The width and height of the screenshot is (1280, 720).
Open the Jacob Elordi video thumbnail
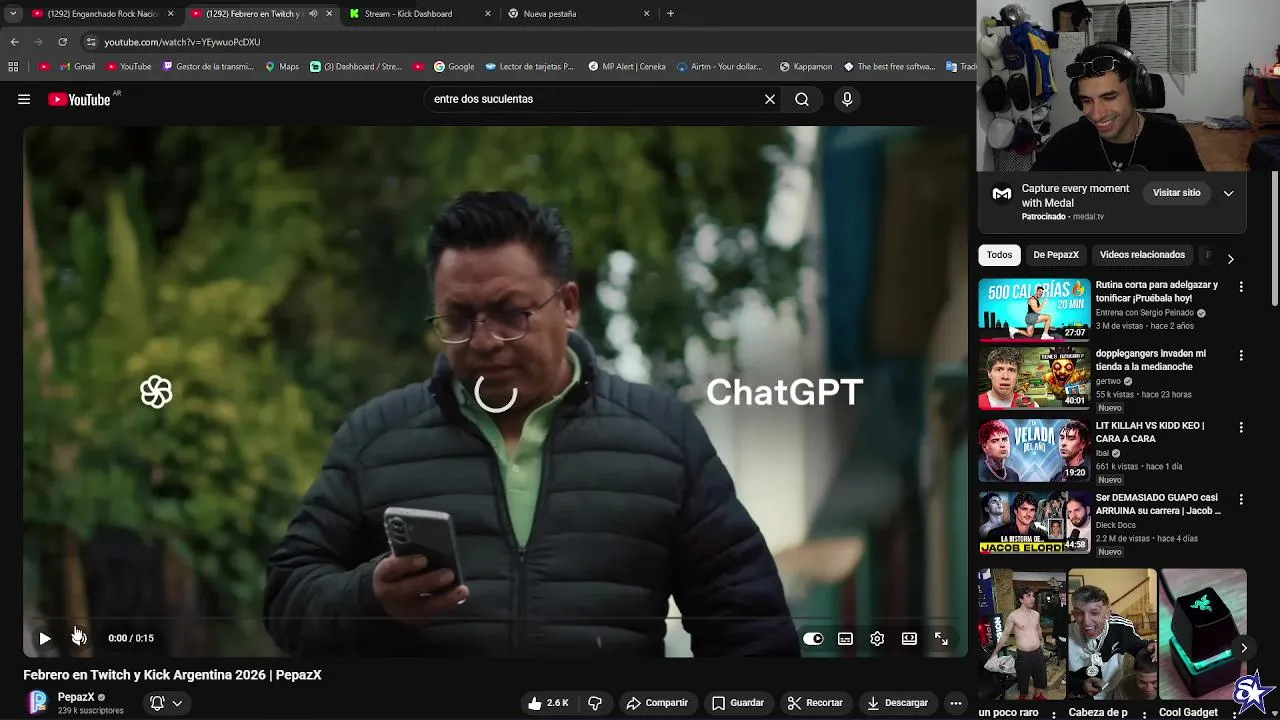click(x=1034, y=523)
